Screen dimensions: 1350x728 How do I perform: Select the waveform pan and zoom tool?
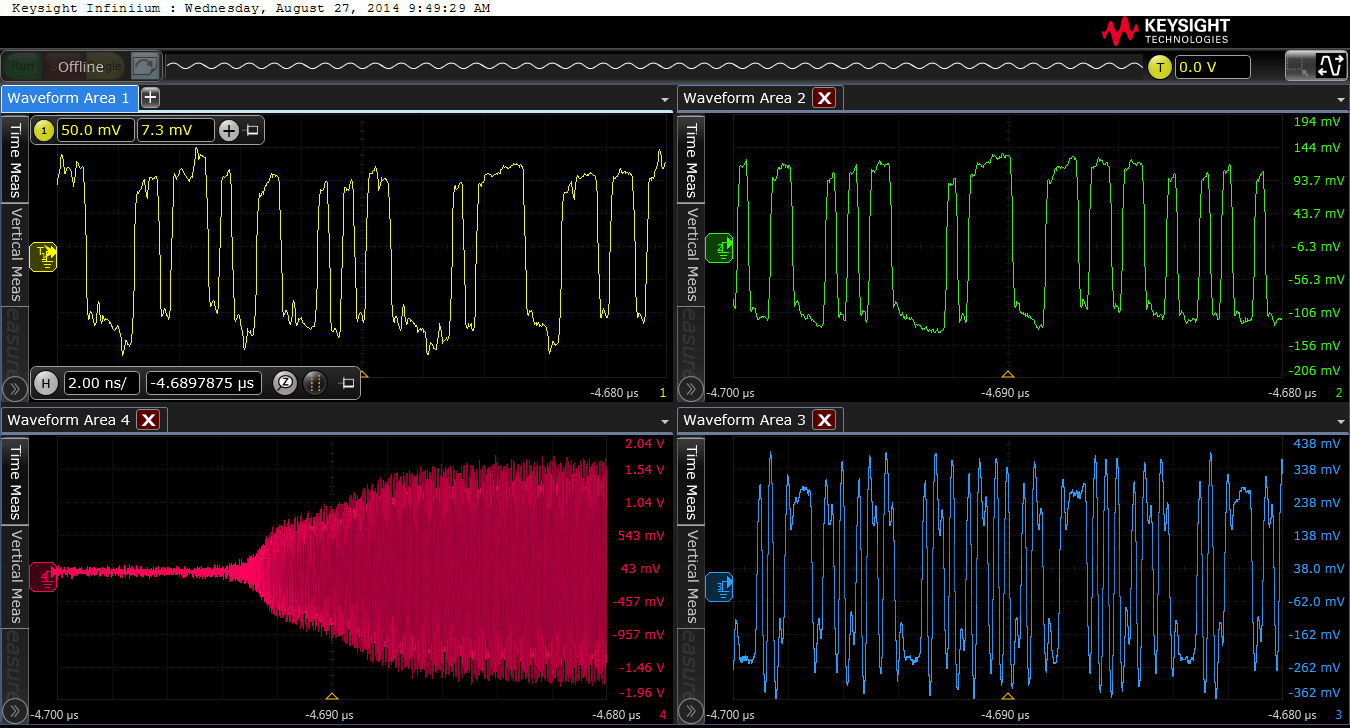[1331, 67]
